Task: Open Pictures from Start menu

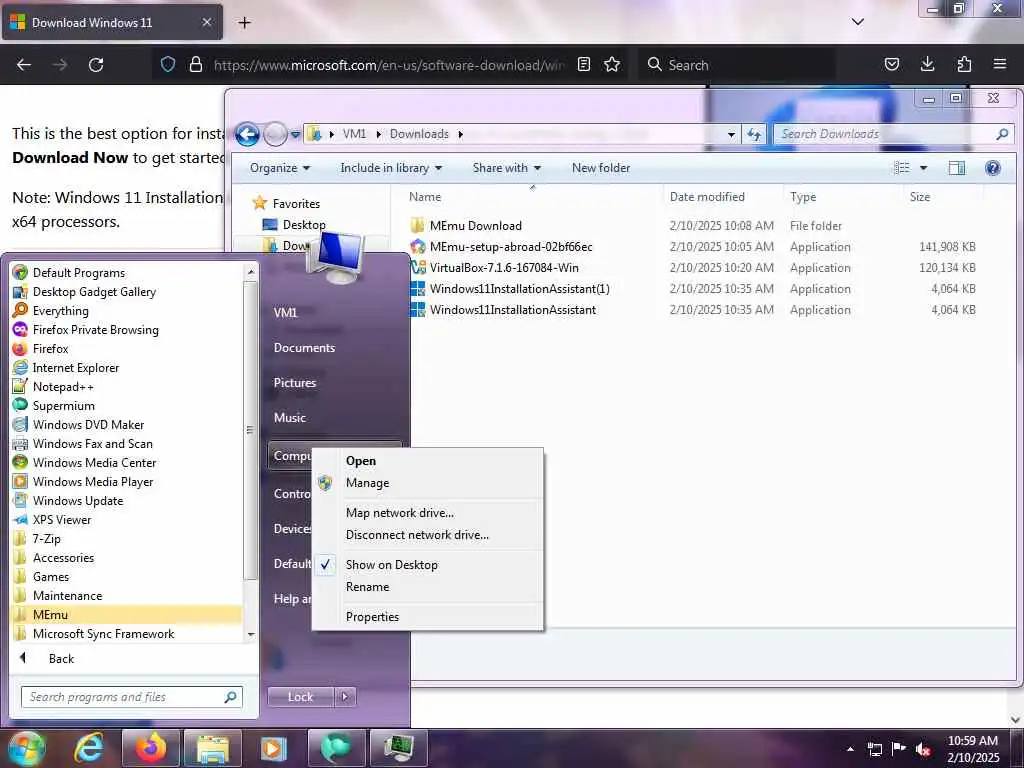Action: [x=295, y=383]
